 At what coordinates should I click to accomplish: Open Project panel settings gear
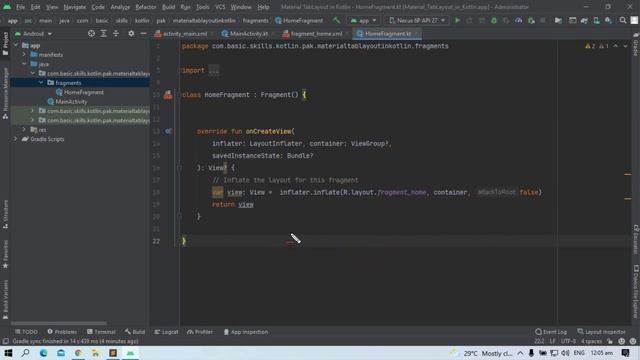click(131, 33)
